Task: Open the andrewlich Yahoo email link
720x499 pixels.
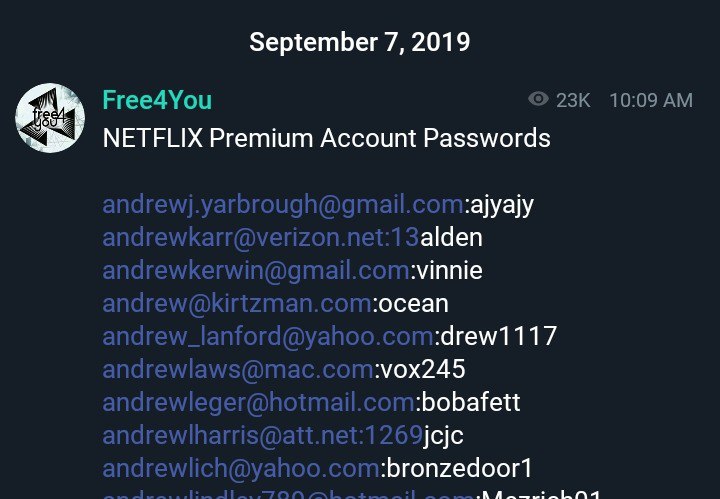Action: [x=241, y=469]
